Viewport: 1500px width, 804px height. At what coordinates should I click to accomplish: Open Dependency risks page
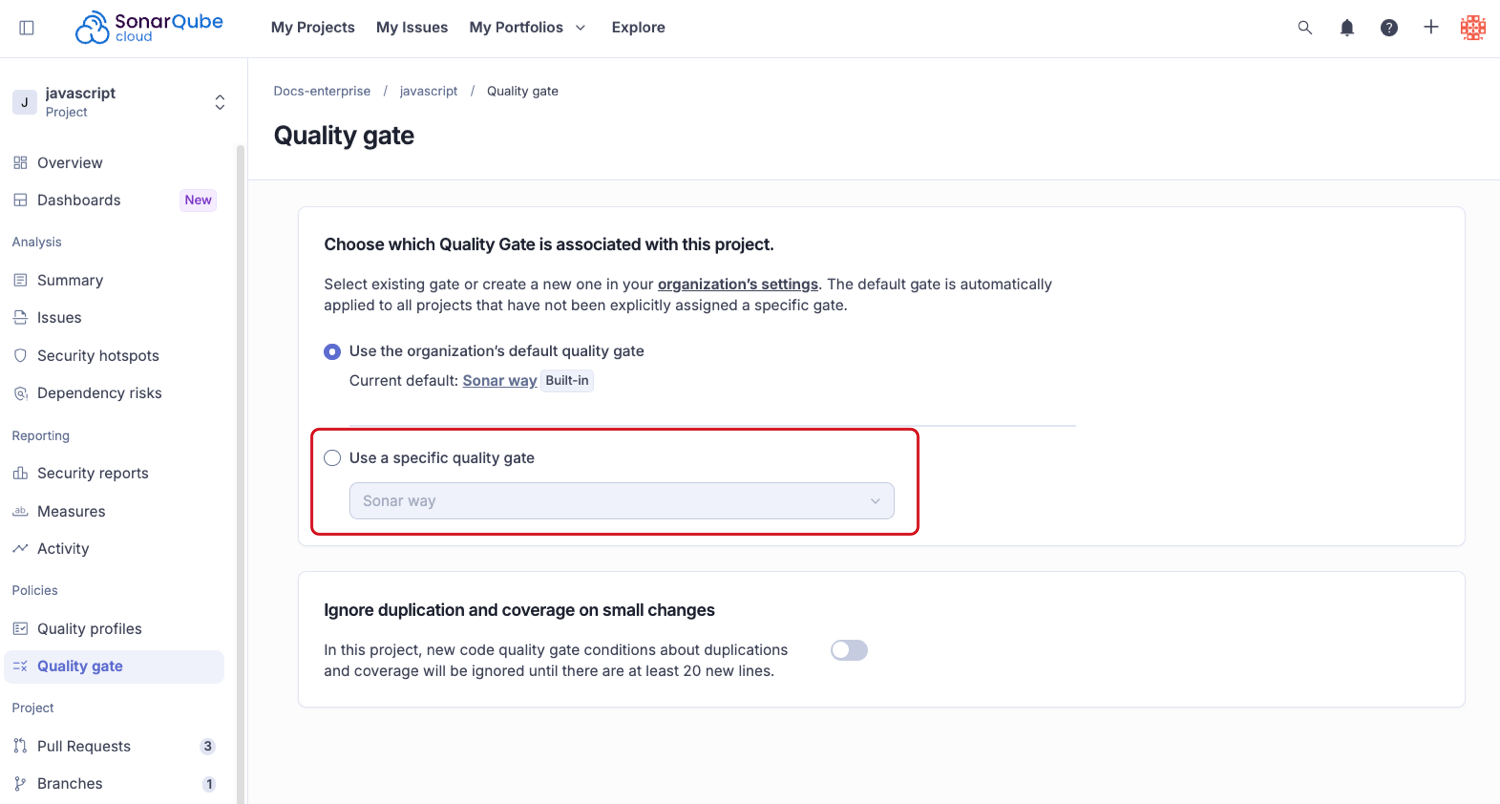click(x=100, y=394)
